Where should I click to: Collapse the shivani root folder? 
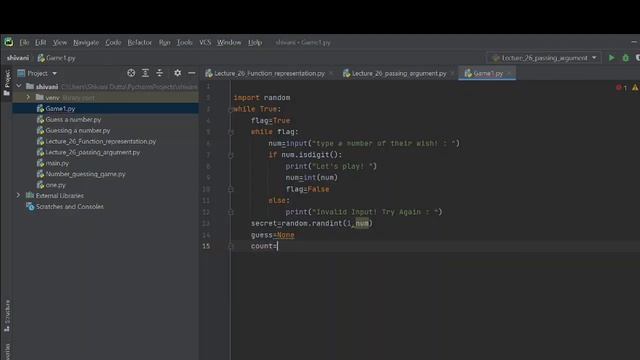[x=19, y=87]
